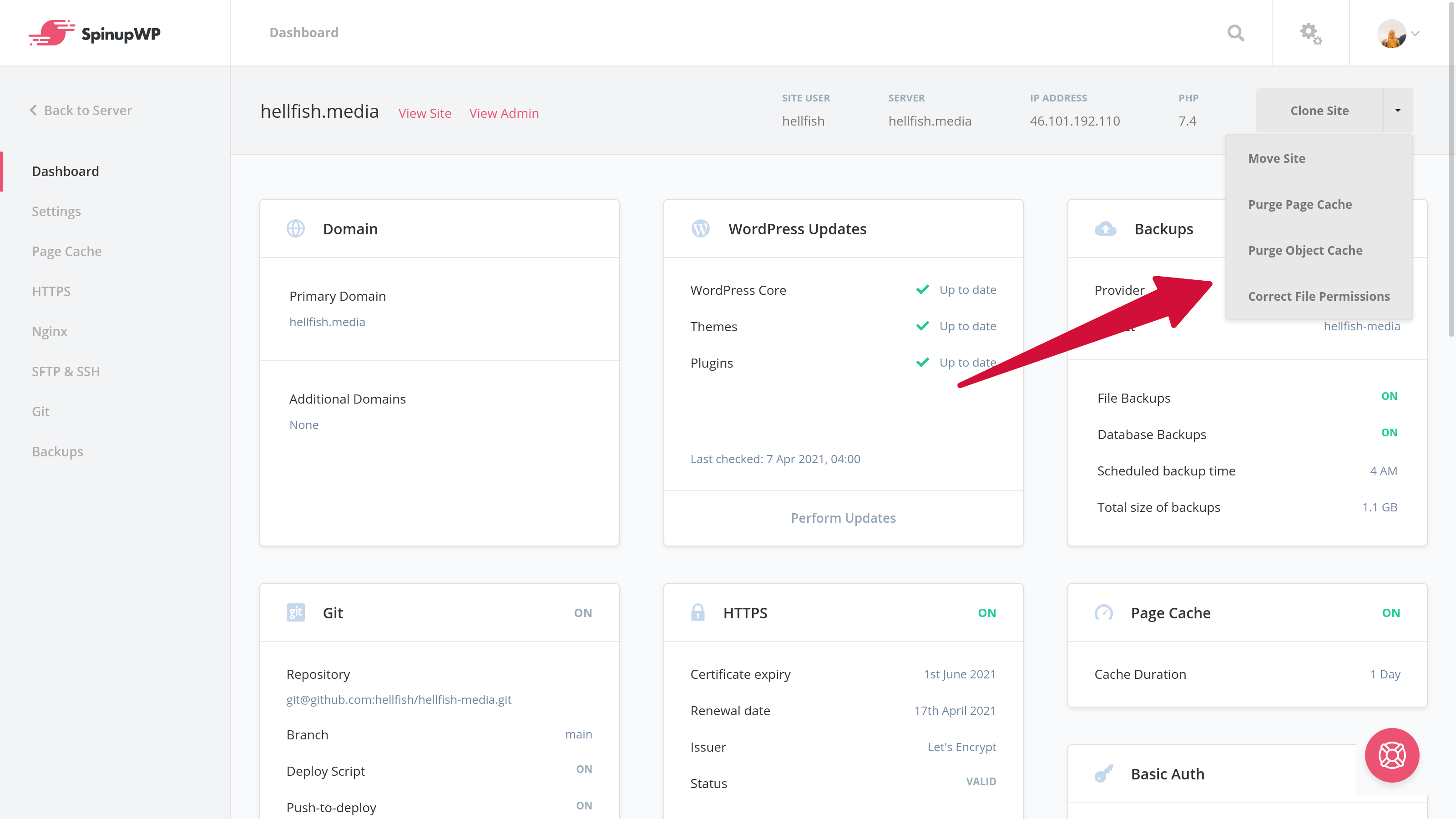Viewport: 1456px width, 819px height.
Task: Click the hellfish.media site title
Action: pos(319,111)
